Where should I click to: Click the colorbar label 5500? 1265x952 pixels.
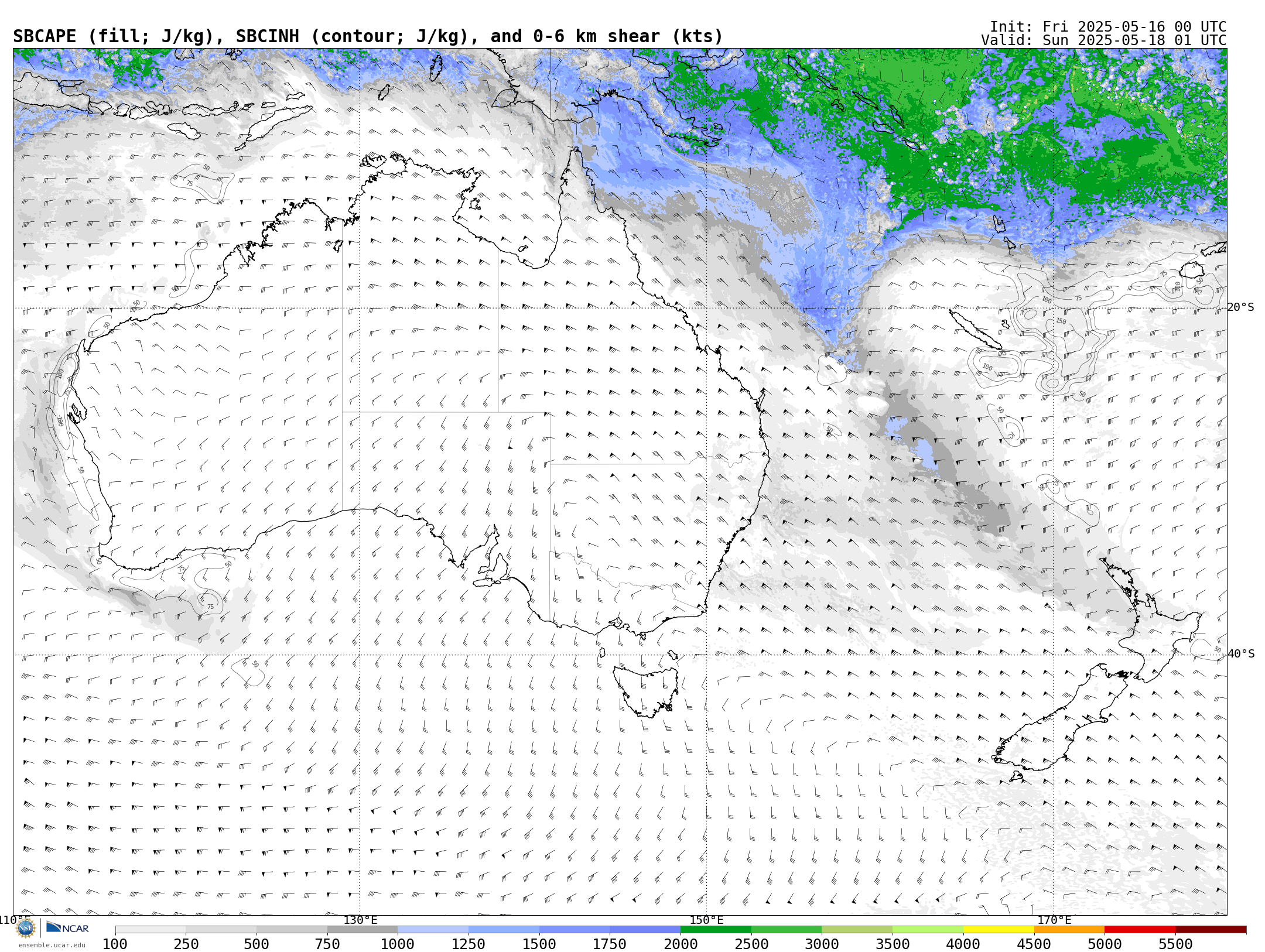1175,944
